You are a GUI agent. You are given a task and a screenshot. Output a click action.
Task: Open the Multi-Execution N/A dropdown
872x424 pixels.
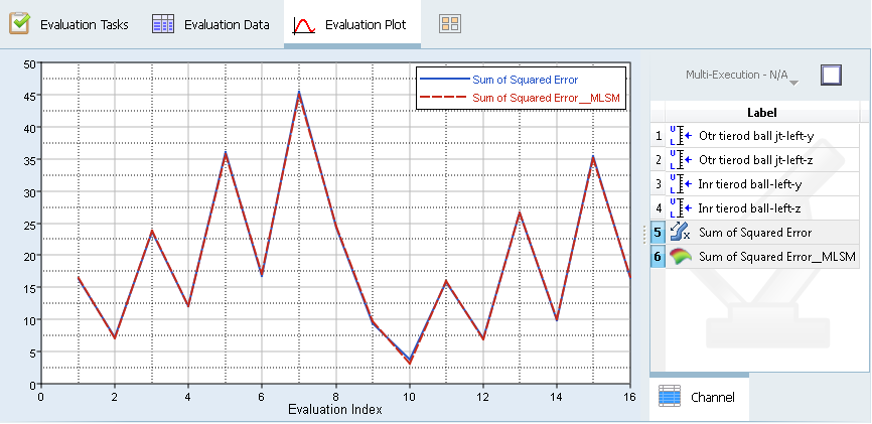click(x=742, y=75)
